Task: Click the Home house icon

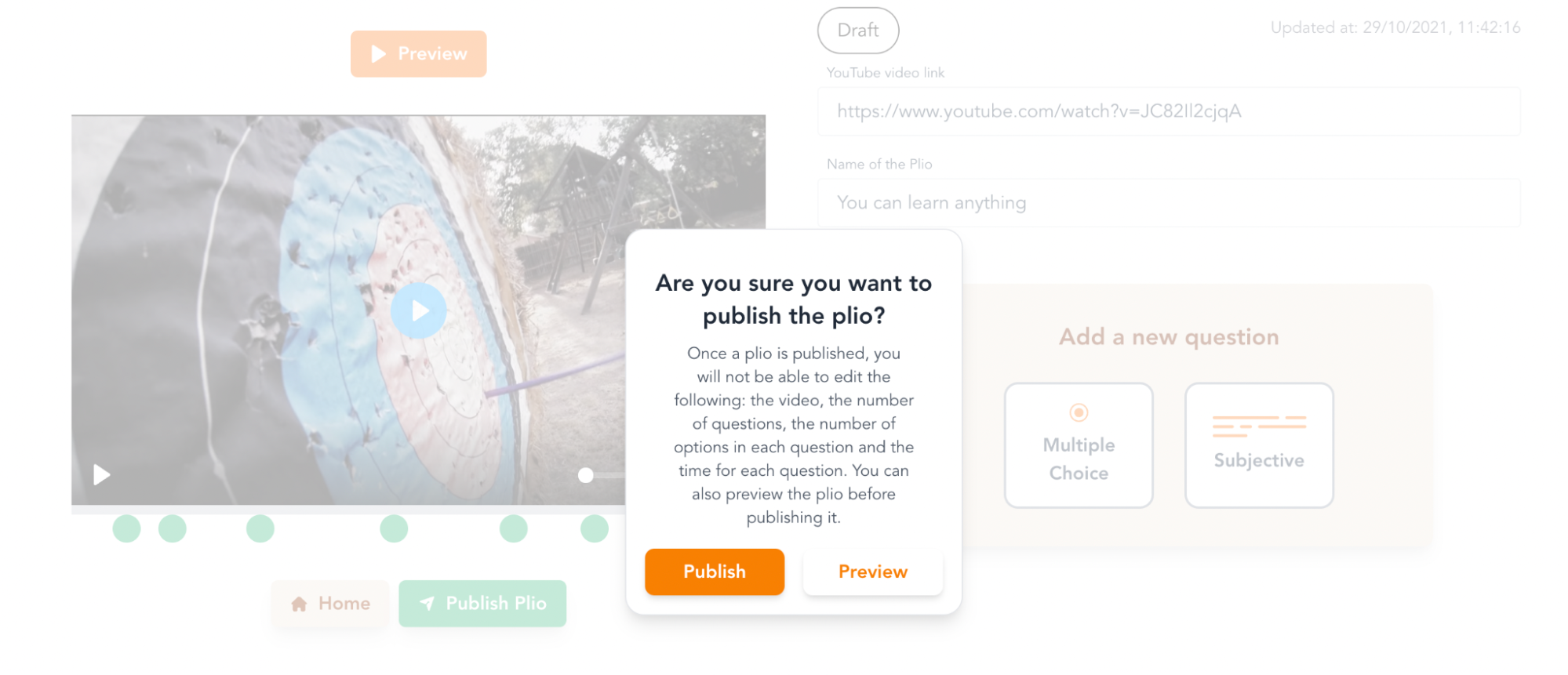Action: [299, 604]
